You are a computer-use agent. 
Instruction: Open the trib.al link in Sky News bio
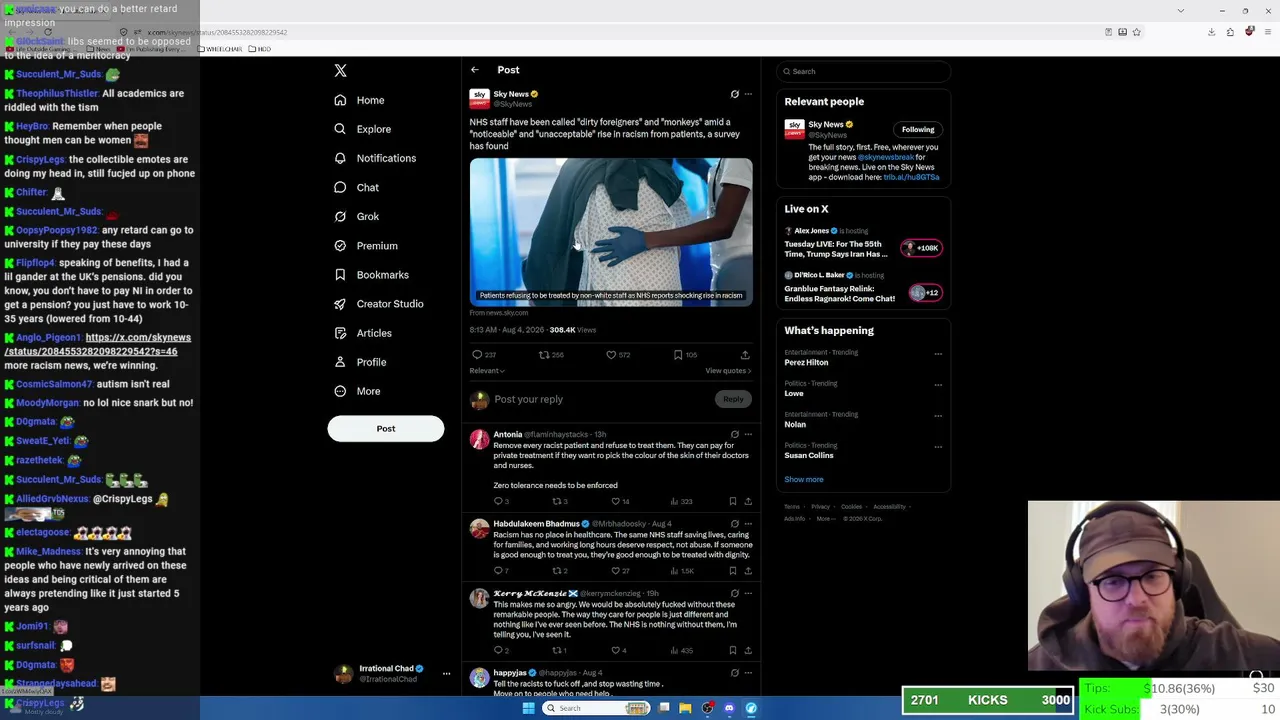point(911,177)
